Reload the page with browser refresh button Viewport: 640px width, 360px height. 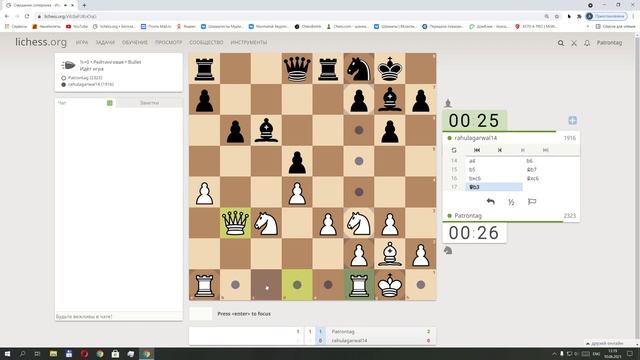pyautogui.click(x=27, y=16)
